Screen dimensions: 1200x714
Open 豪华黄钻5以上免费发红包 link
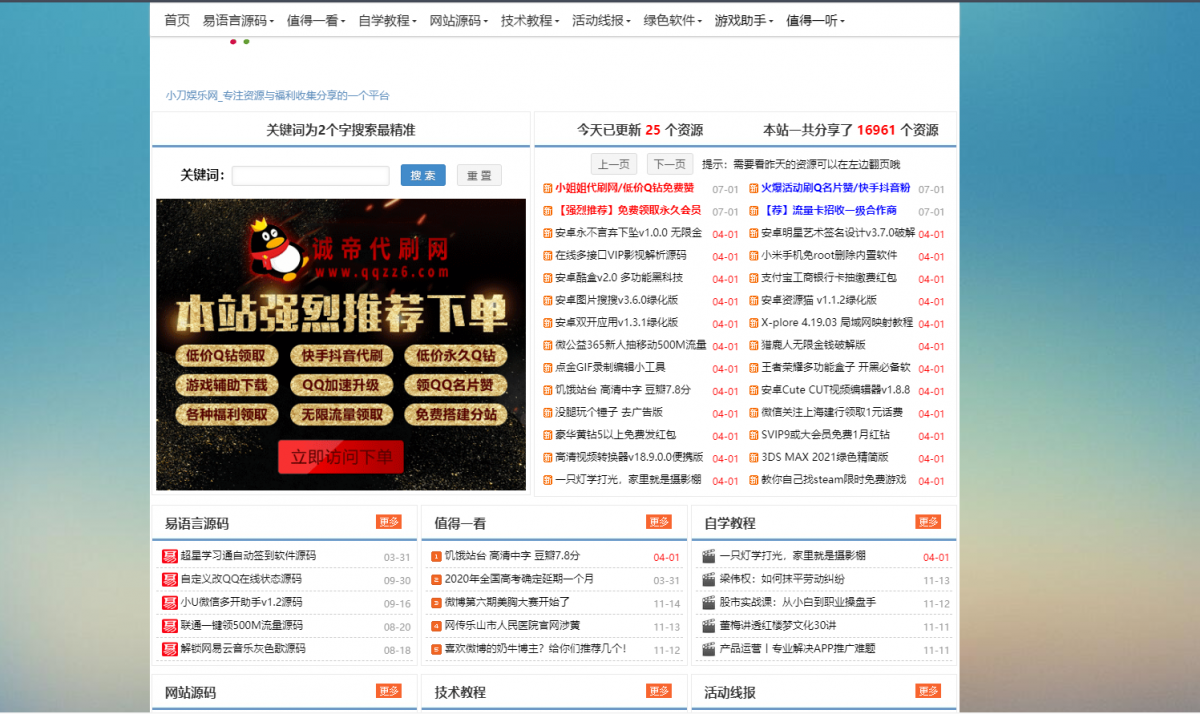point(615,435)
